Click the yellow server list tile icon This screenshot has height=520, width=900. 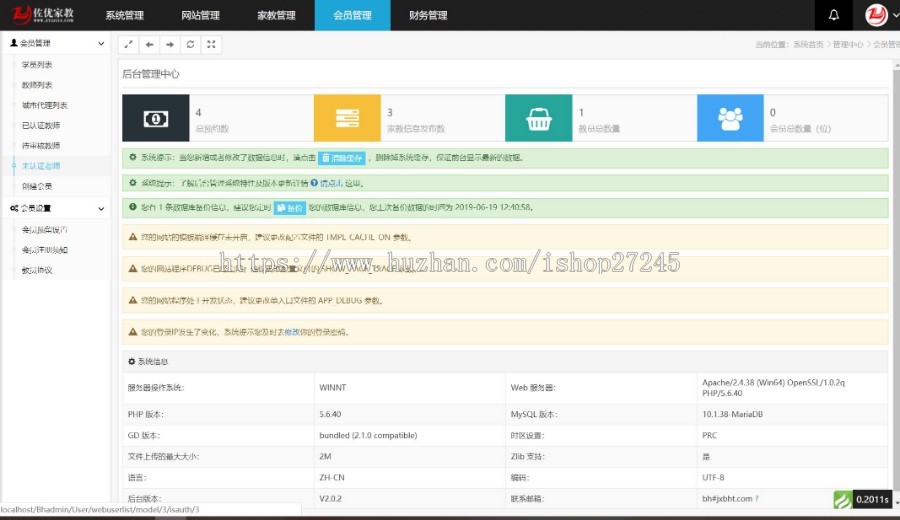[347, 118]
